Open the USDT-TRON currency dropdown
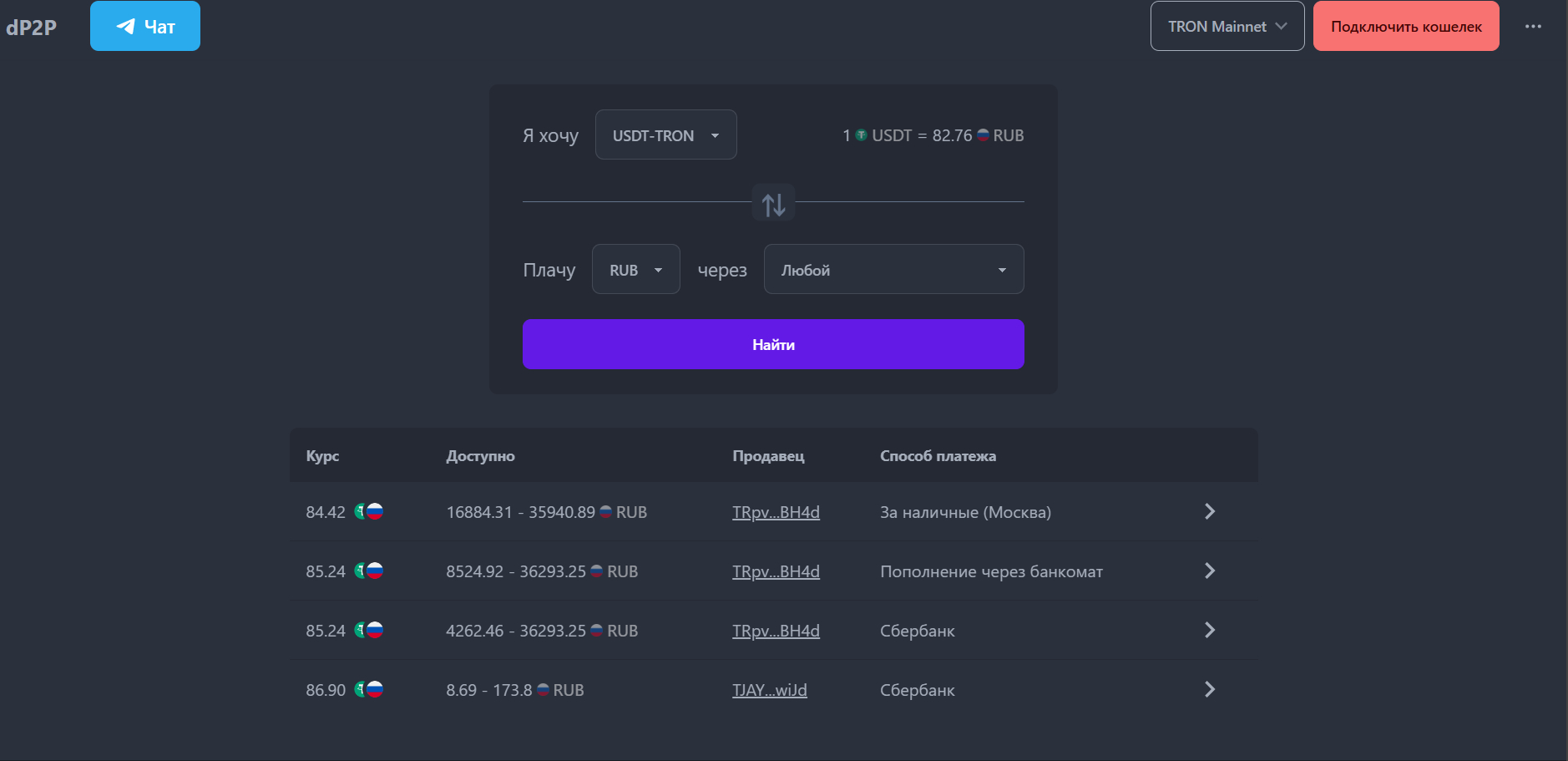 coord(665,134)
